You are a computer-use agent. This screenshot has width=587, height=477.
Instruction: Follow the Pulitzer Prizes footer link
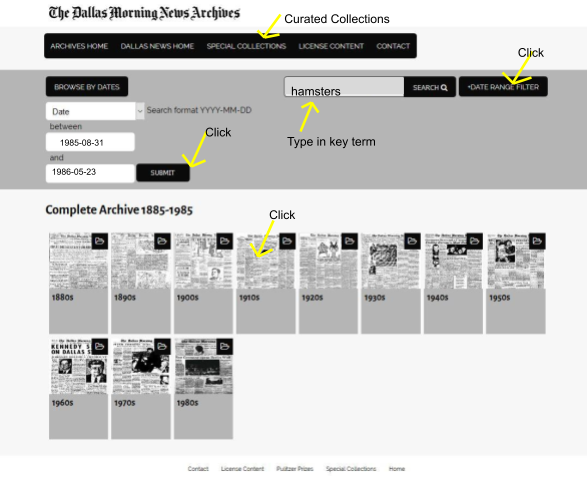coord(295,469)
